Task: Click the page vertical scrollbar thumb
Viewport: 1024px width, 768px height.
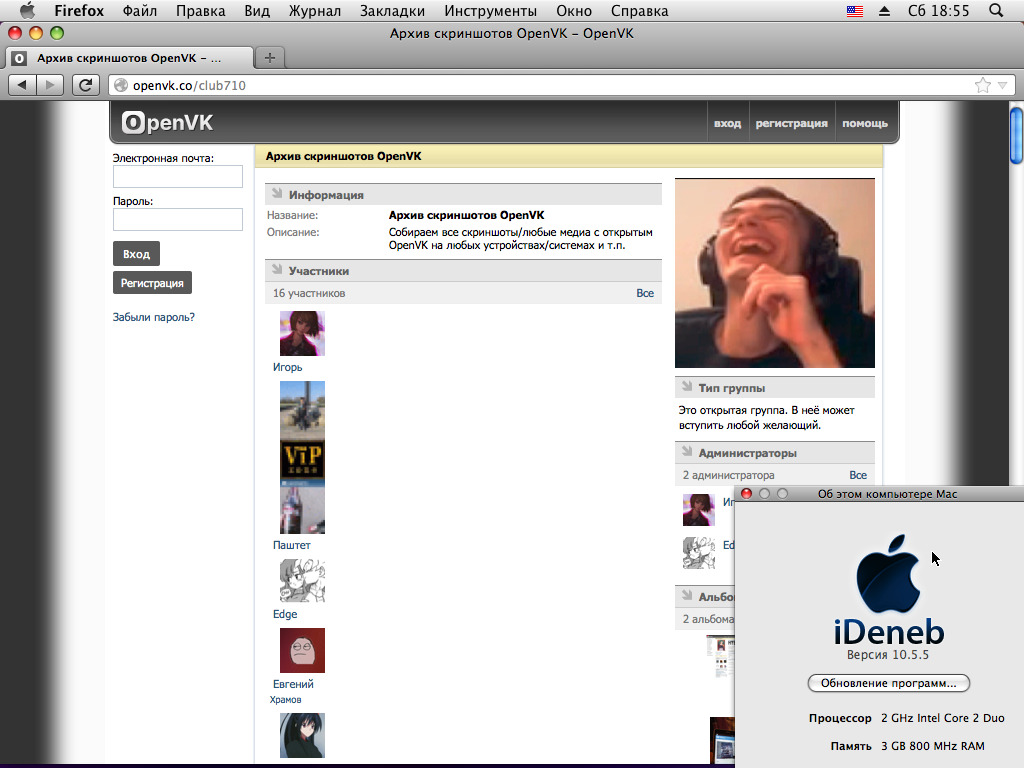Action: coord(1016,136)
